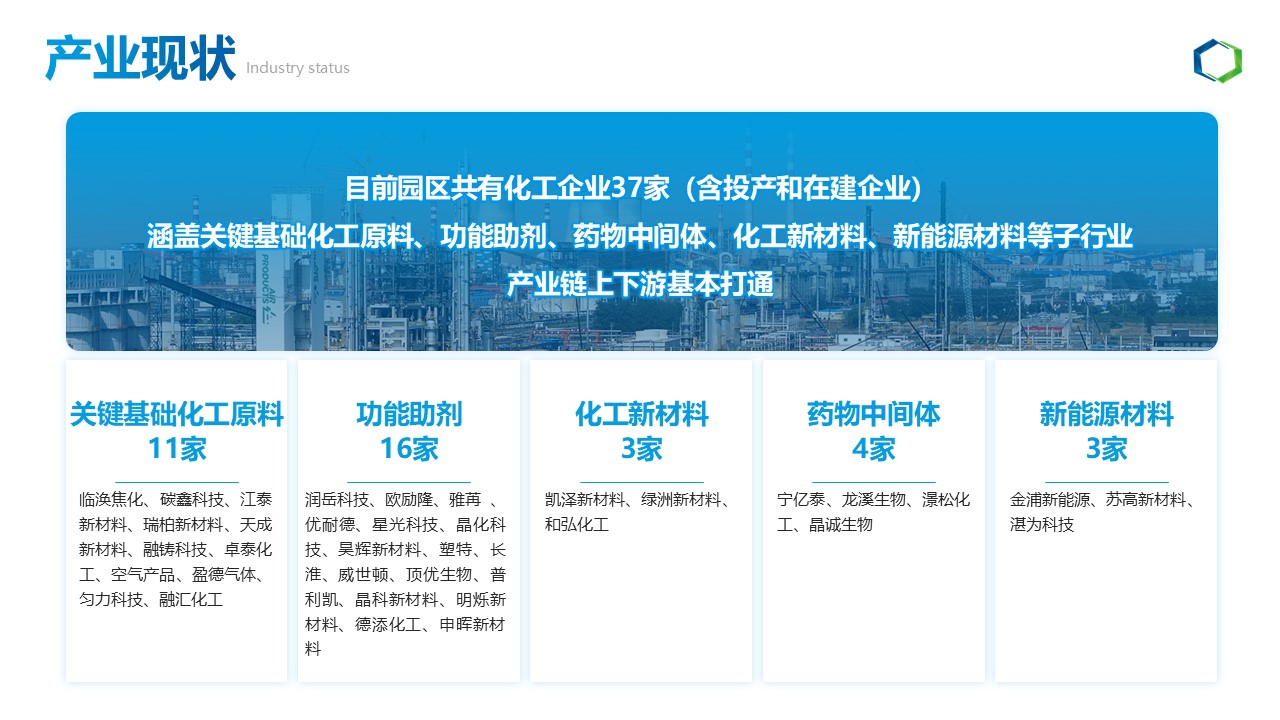1280x720 pixels.
Task: Select company list beginning with 润岳科技
Action: tap(408, 574)
